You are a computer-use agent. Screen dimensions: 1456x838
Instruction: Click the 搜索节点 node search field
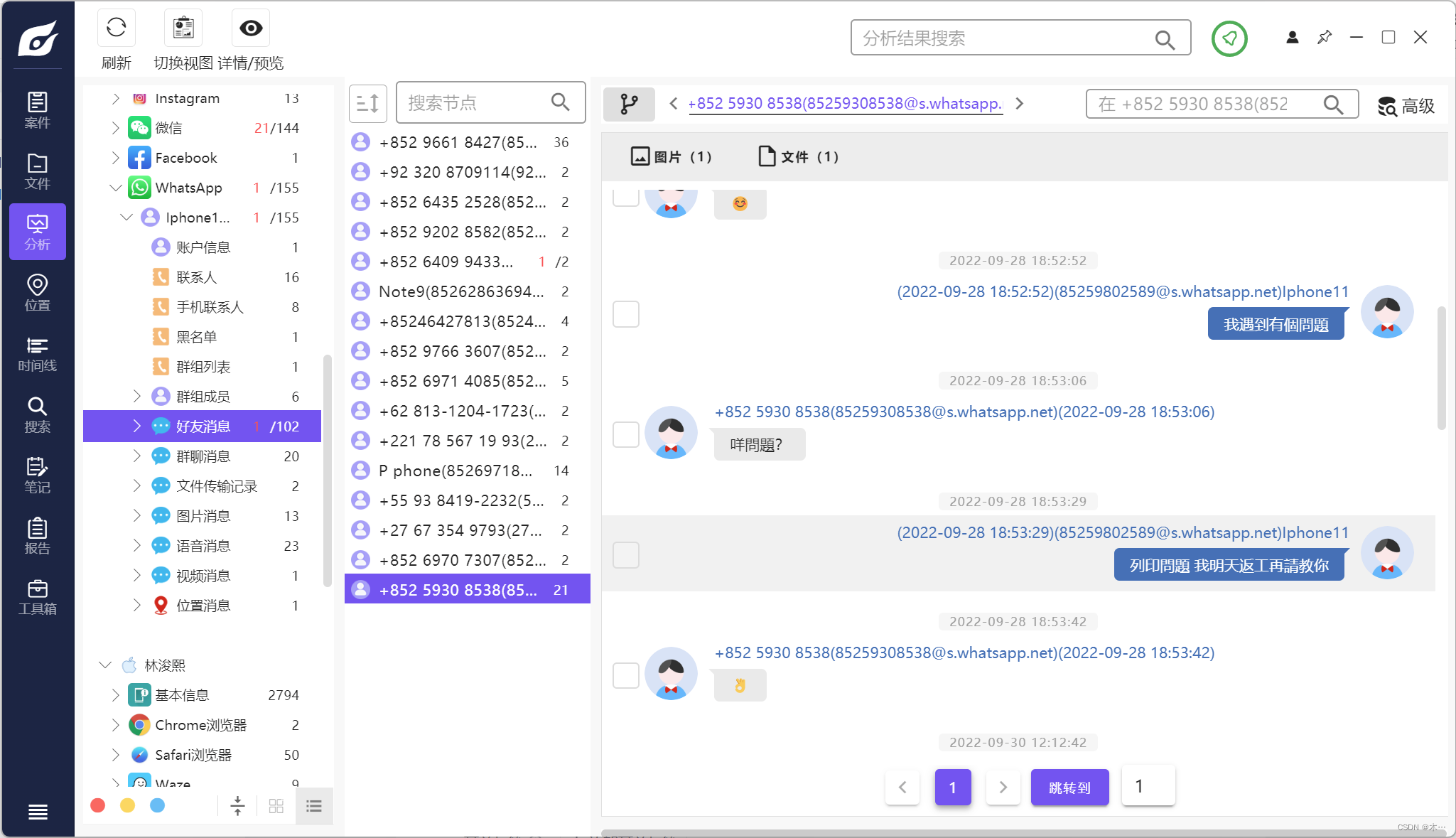point(476,103)
